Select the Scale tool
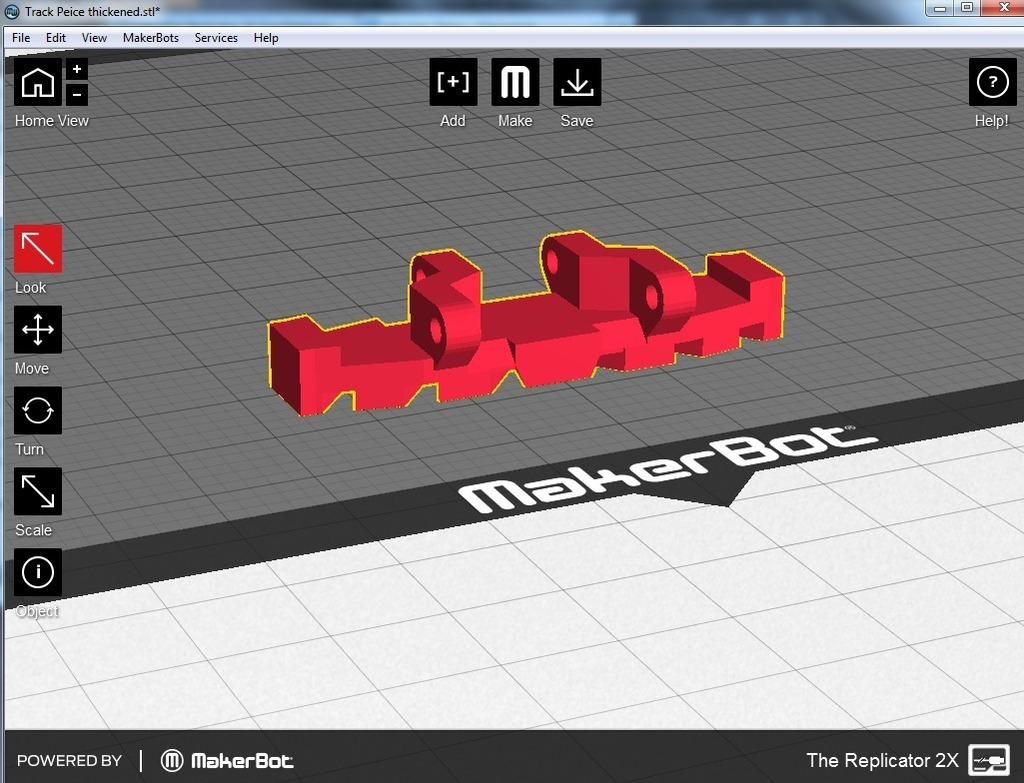 coord(36,491)
